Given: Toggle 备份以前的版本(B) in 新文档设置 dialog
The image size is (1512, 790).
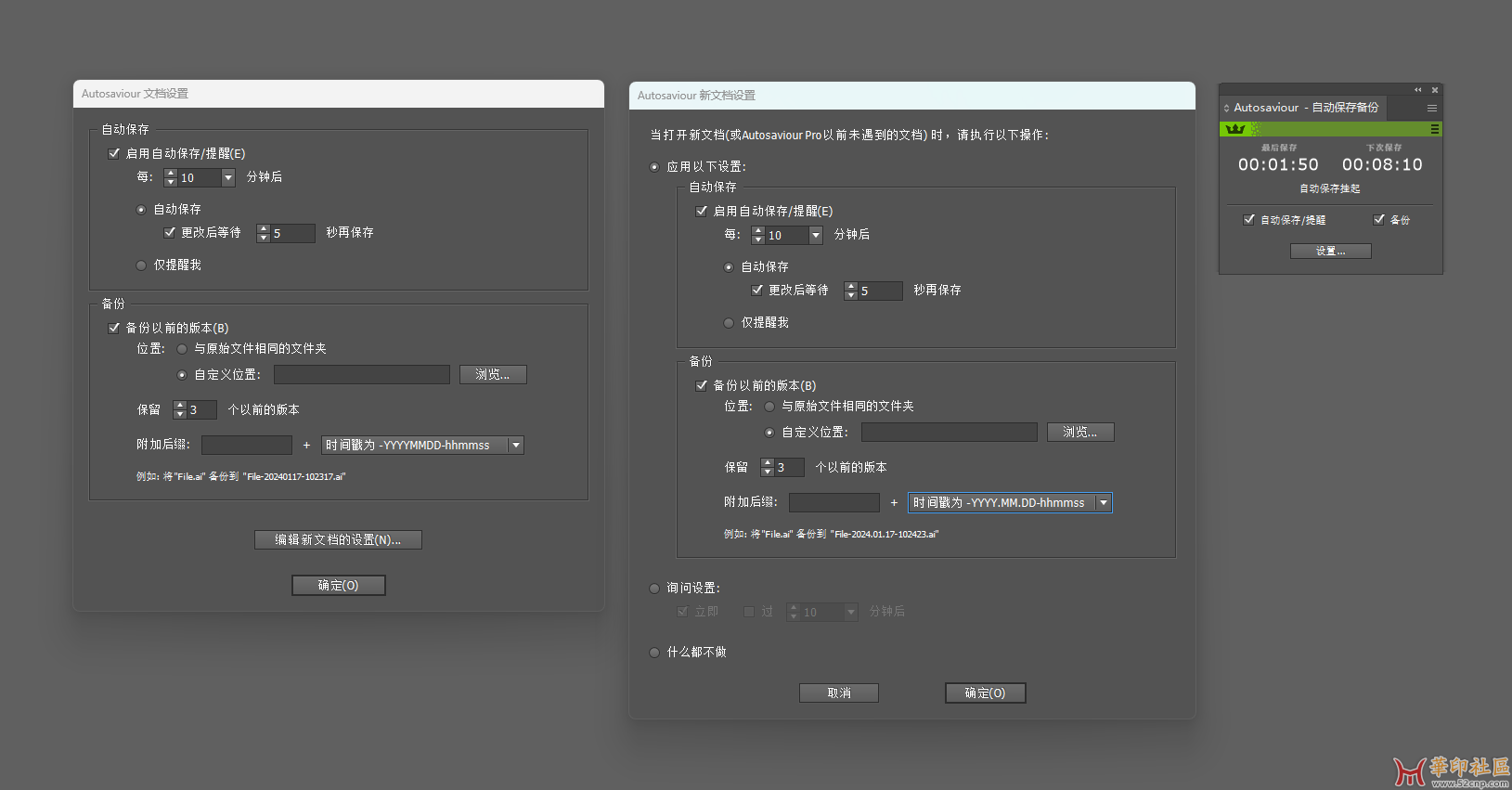Looking at the screenshot, I should coord(702,385).
